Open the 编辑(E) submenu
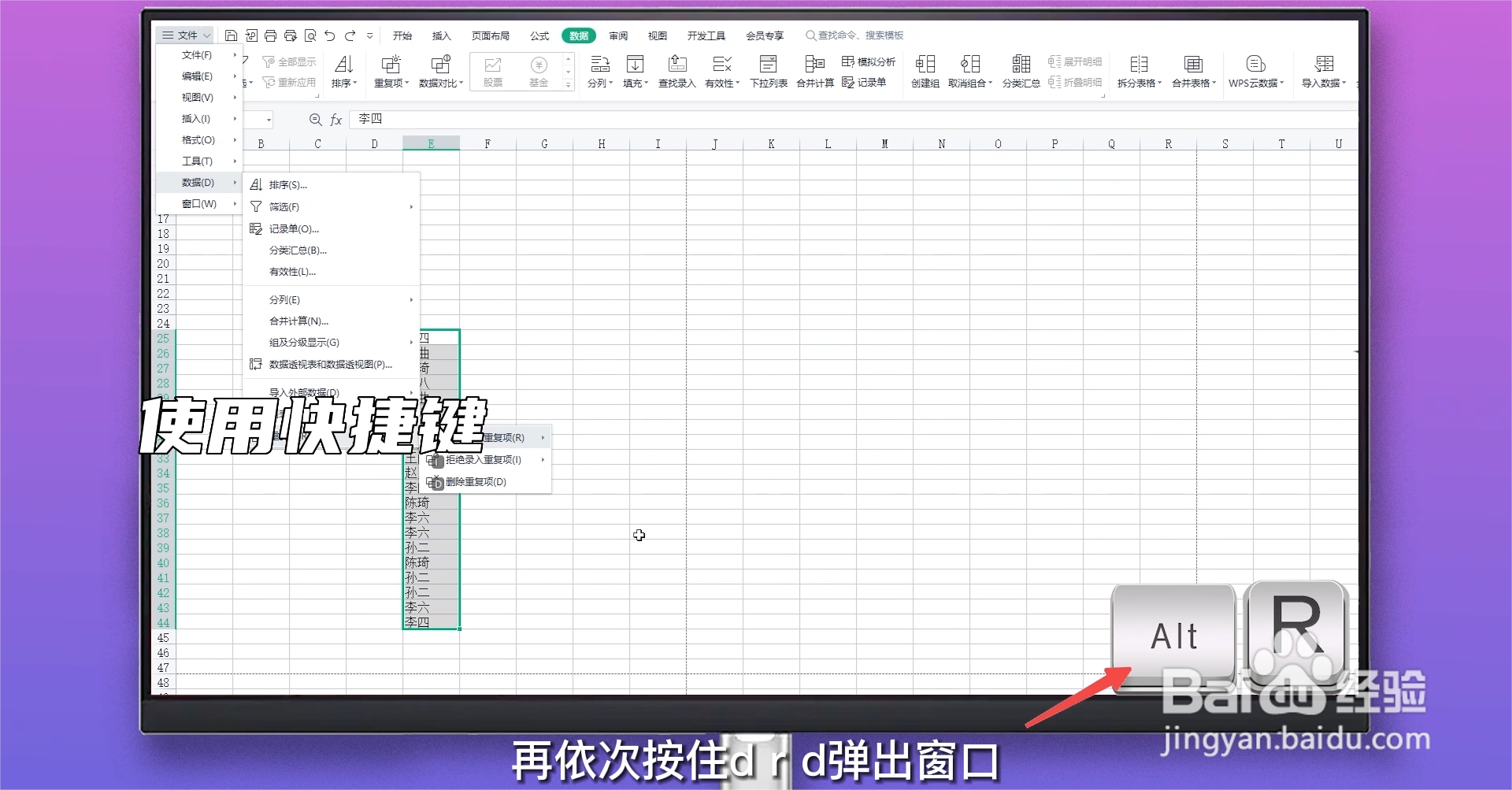 coord(198,76)
